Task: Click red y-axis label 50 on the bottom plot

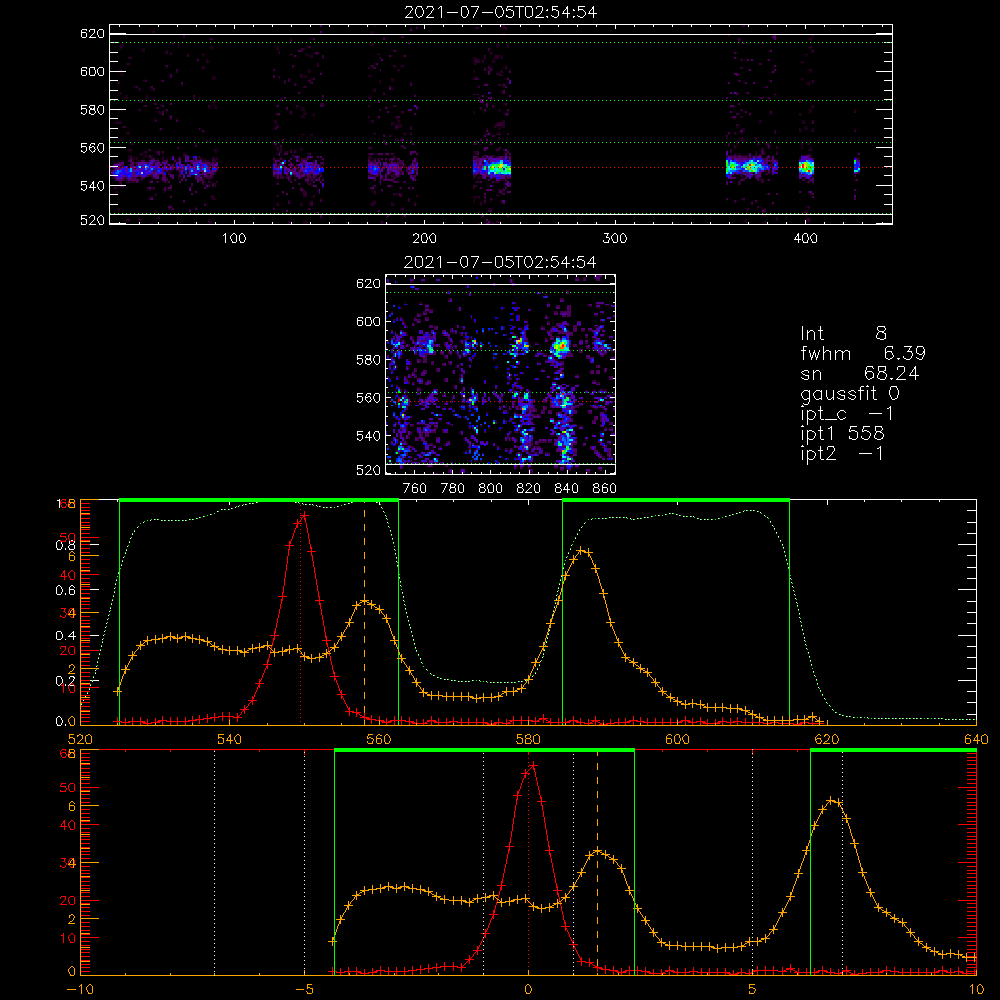Action: click(68, 788)
